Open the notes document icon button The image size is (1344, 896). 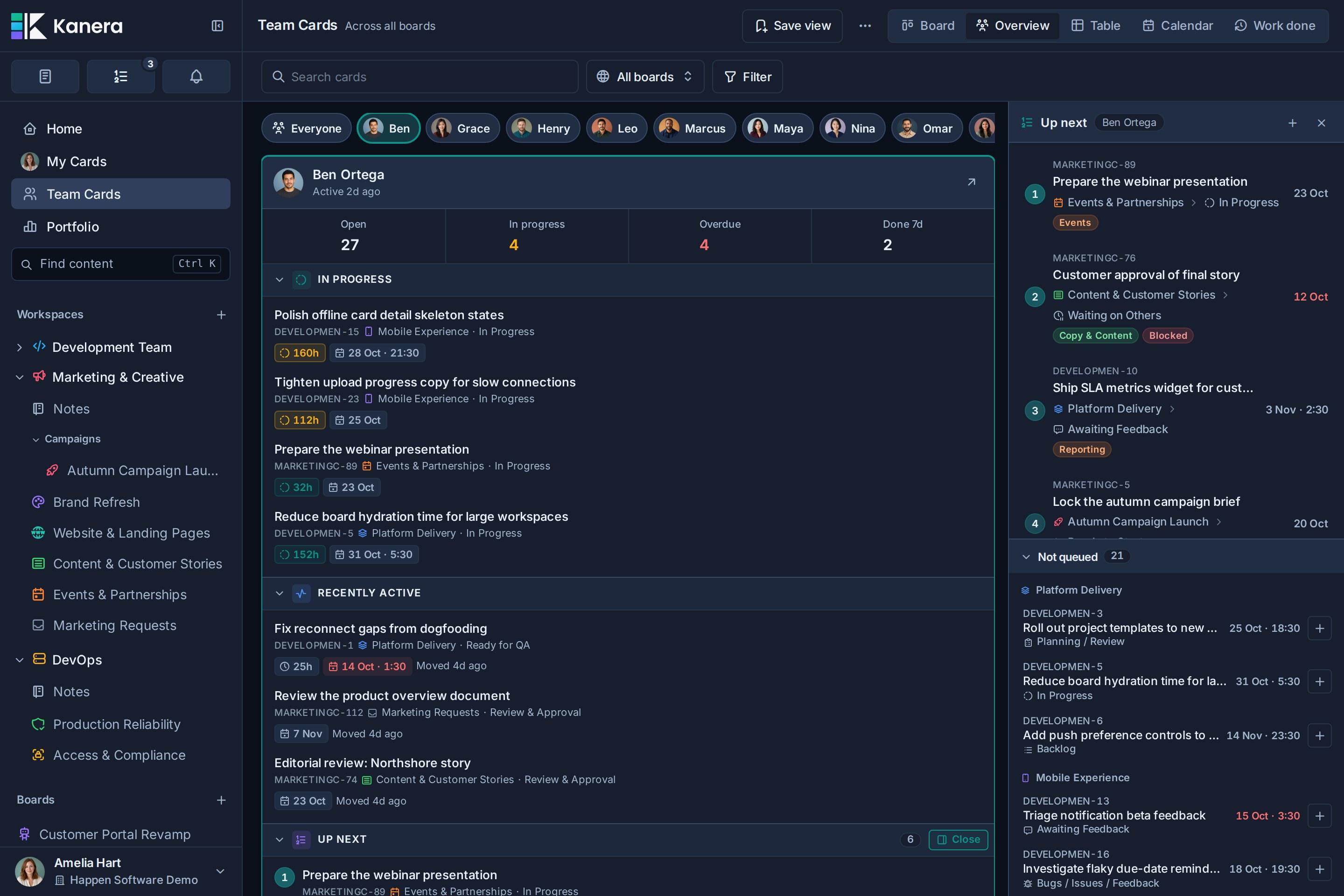(x=45, y=77)
